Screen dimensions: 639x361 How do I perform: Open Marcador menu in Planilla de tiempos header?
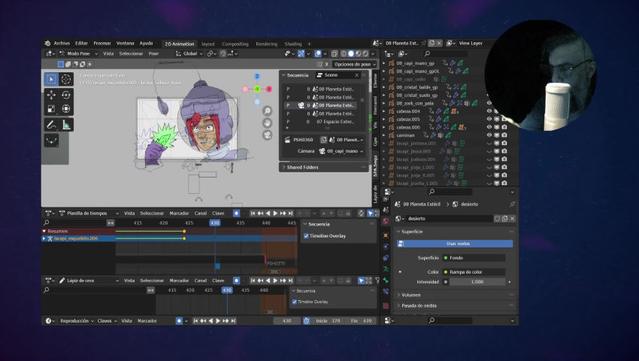click(179, 213)
